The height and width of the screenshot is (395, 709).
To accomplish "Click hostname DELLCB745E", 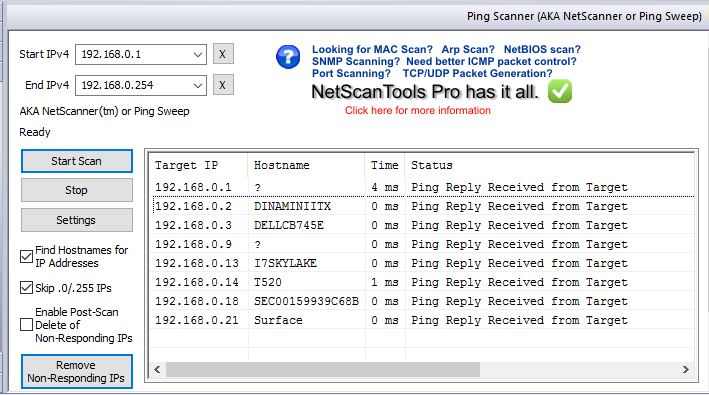I will click(x=288, y=226).
